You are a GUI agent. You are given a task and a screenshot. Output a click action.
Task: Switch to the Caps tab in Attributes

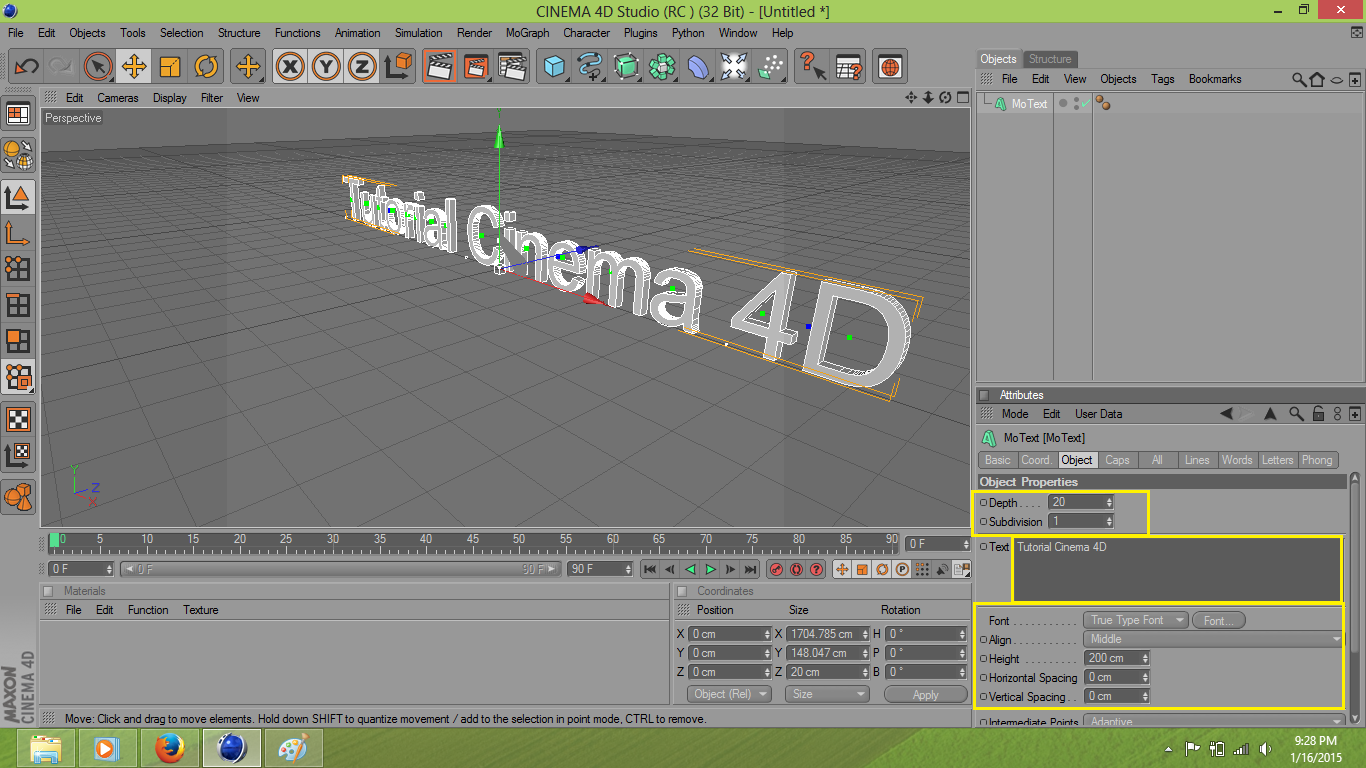click(x=1117, y=460)
